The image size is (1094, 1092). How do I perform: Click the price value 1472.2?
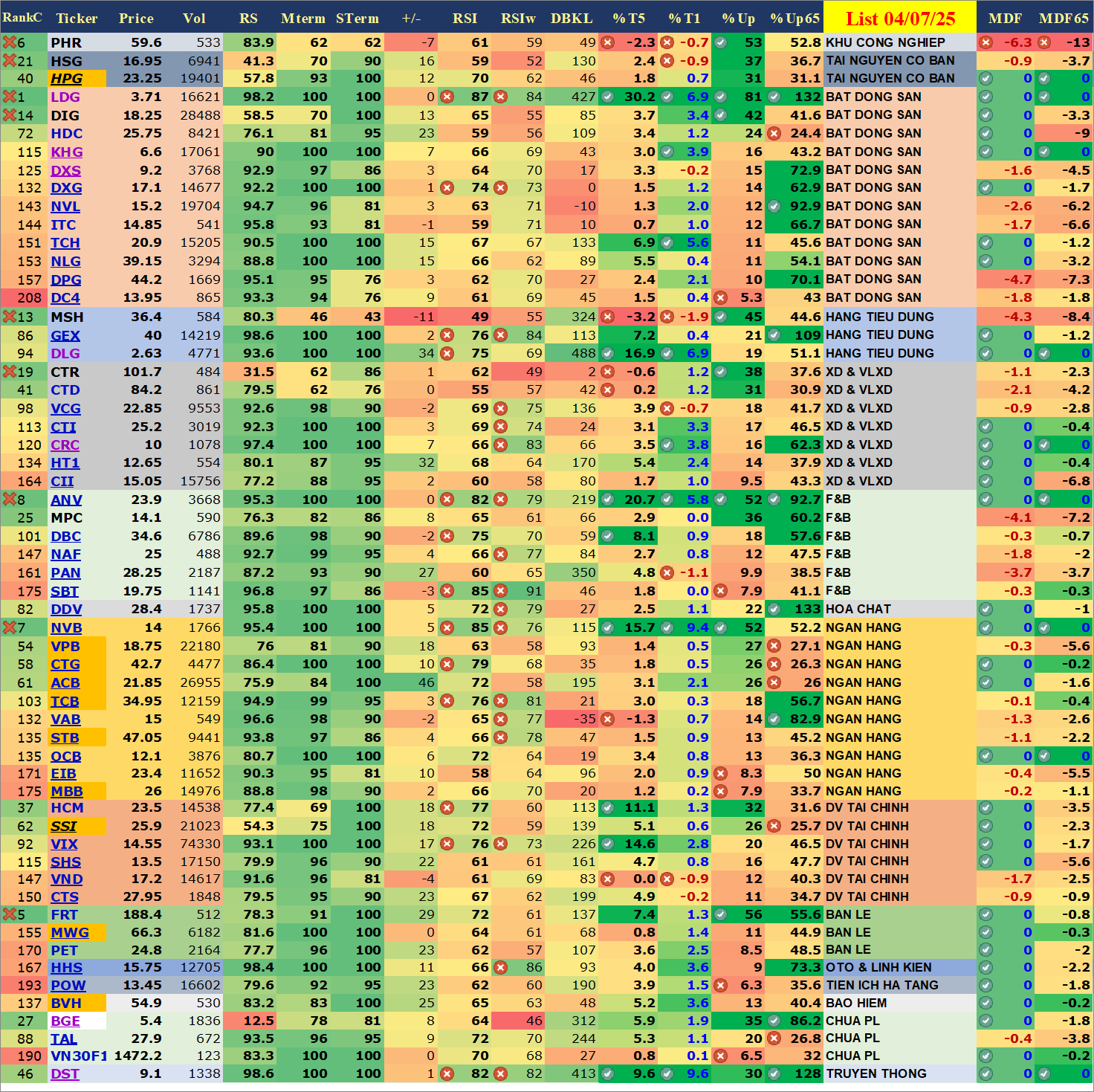point(137,1056)
